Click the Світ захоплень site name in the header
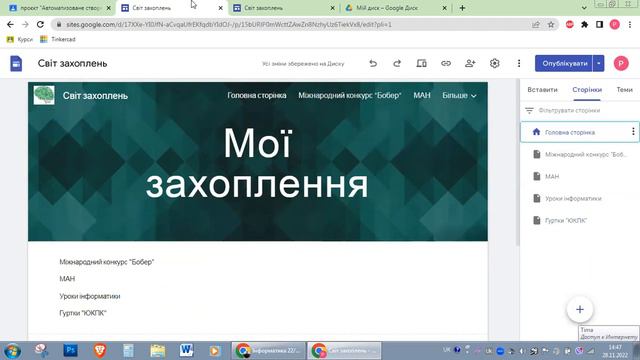The height and width of the screenshot is (360, 640). pyautogui.click(x=95, y=96)
